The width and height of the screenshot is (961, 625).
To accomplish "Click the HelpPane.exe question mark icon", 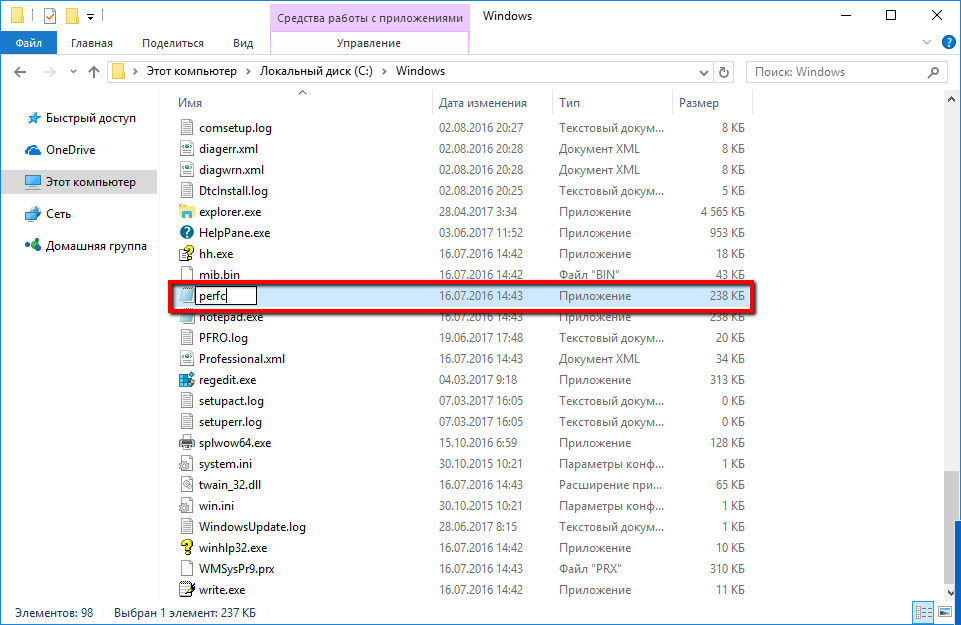I will 187,232.
